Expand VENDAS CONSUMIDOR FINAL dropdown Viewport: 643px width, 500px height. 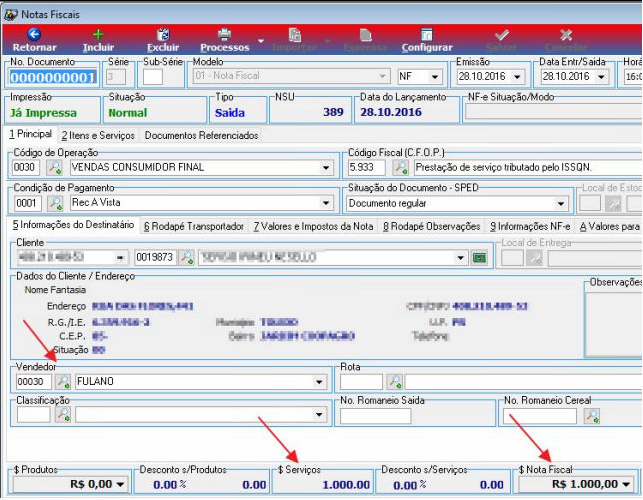pos(326,168)
